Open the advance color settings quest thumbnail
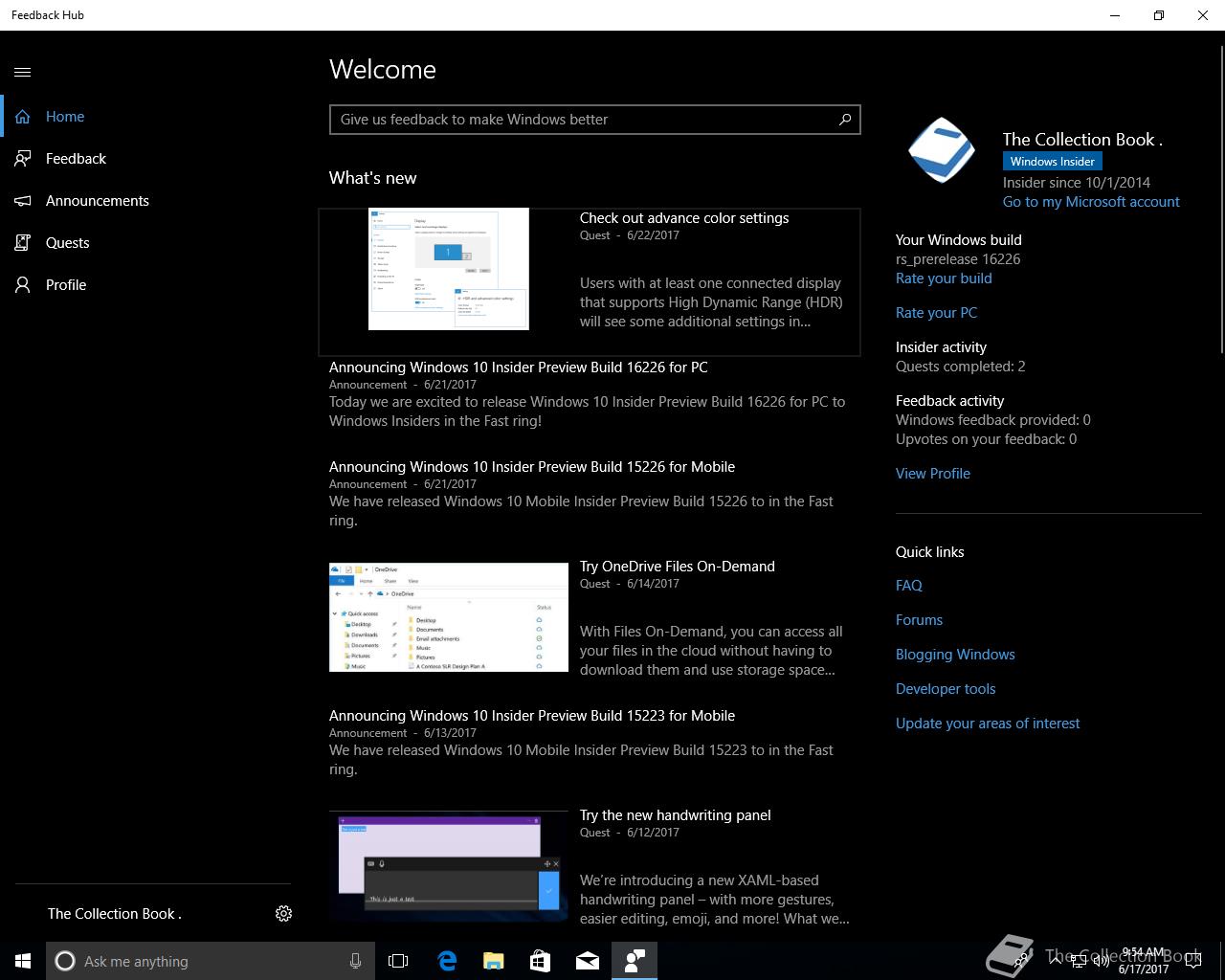The width and height of the screenshot is (1225, 980). pos(449,269)
